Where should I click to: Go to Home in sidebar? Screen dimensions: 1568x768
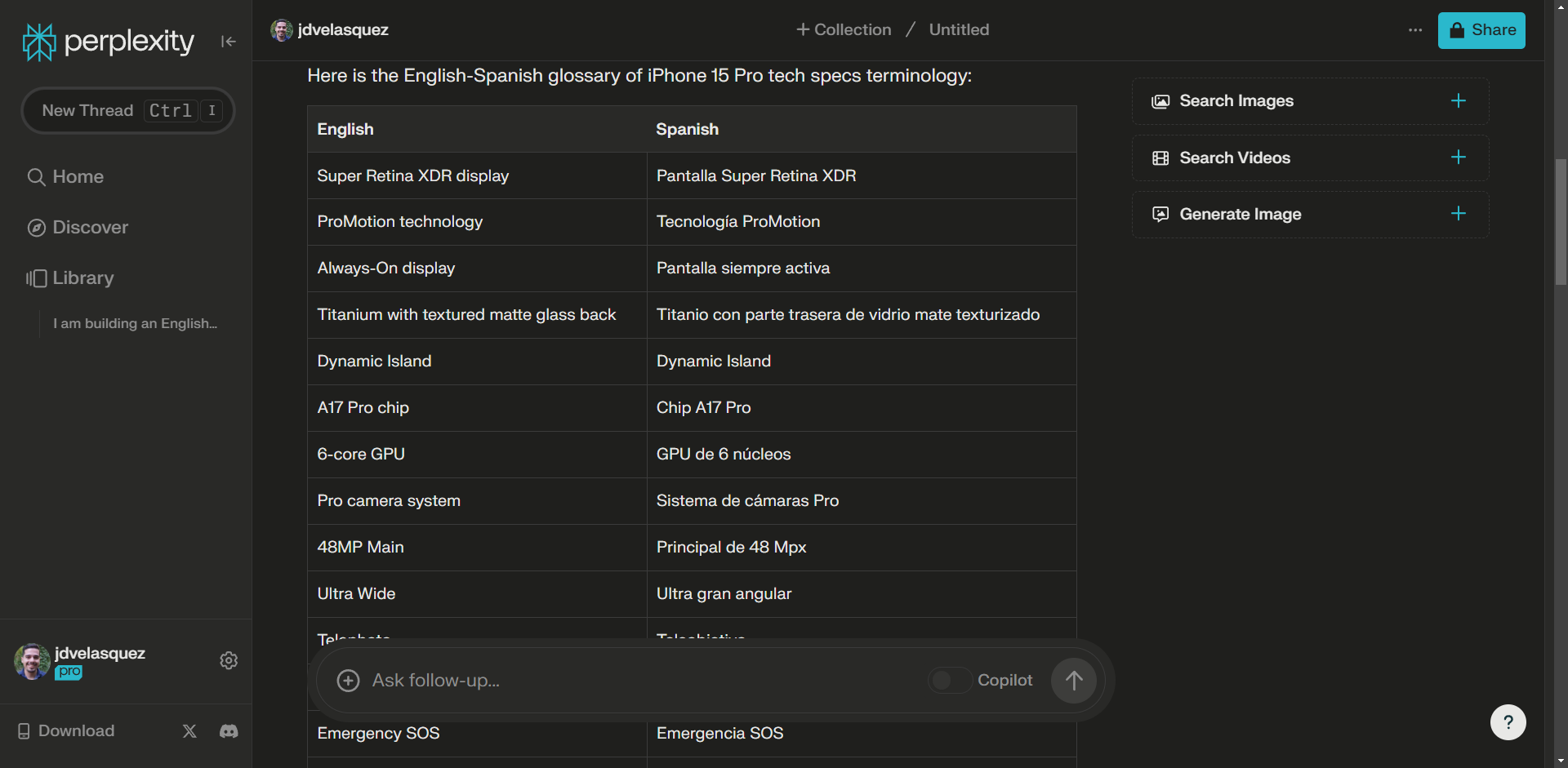click(x=65, y=176)
